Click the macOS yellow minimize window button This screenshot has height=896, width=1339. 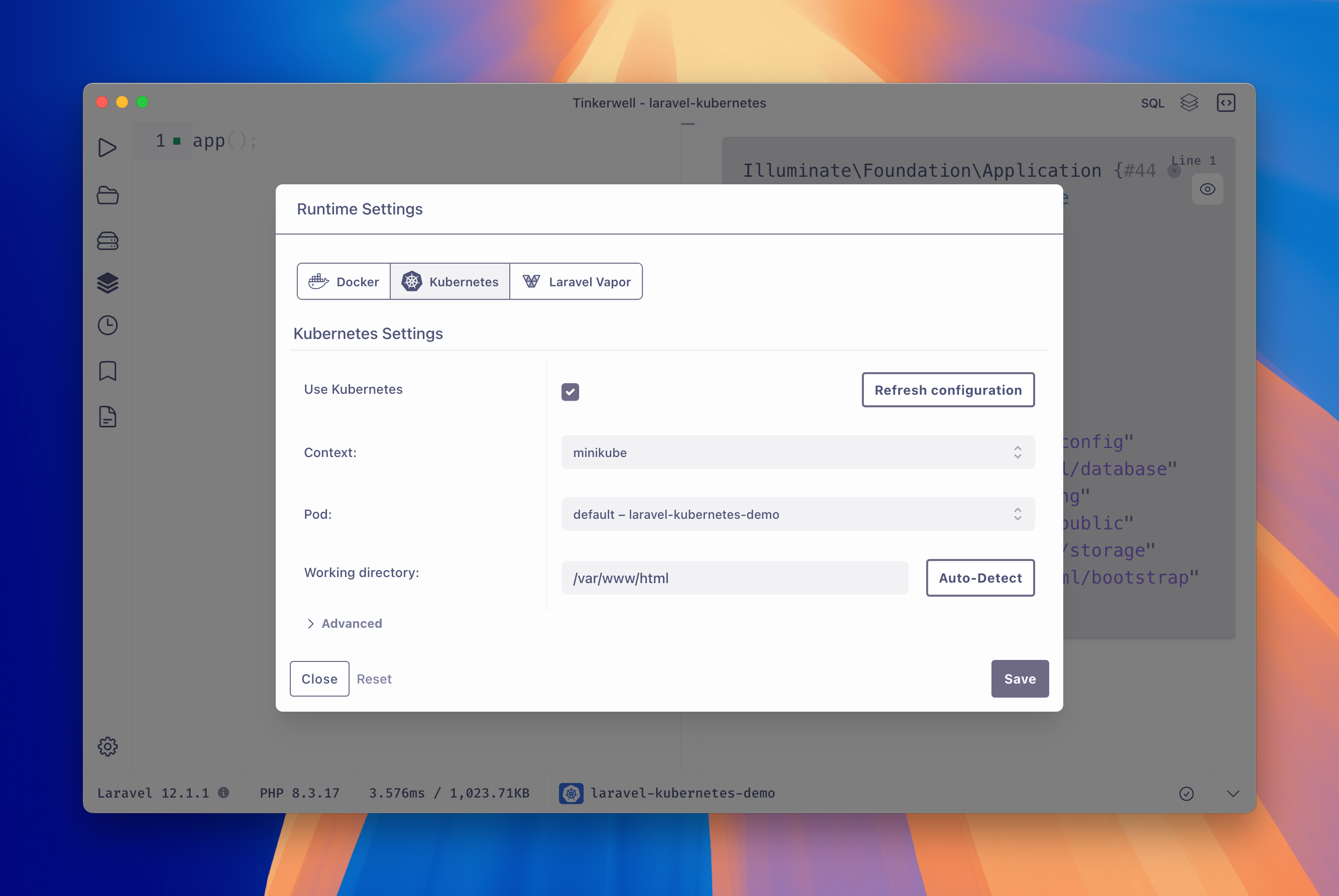point(123,102)
